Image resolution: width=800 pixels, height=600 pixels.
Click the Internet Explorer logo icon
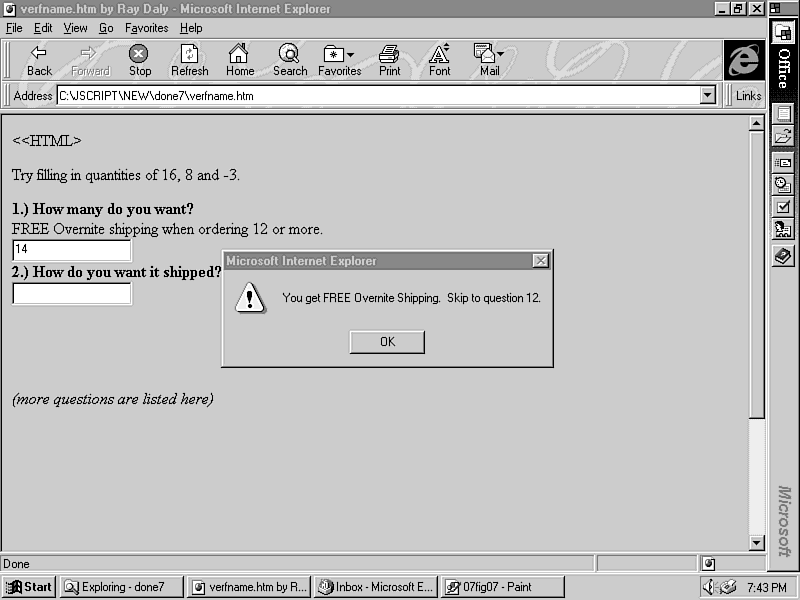click(x=744, y=60)
